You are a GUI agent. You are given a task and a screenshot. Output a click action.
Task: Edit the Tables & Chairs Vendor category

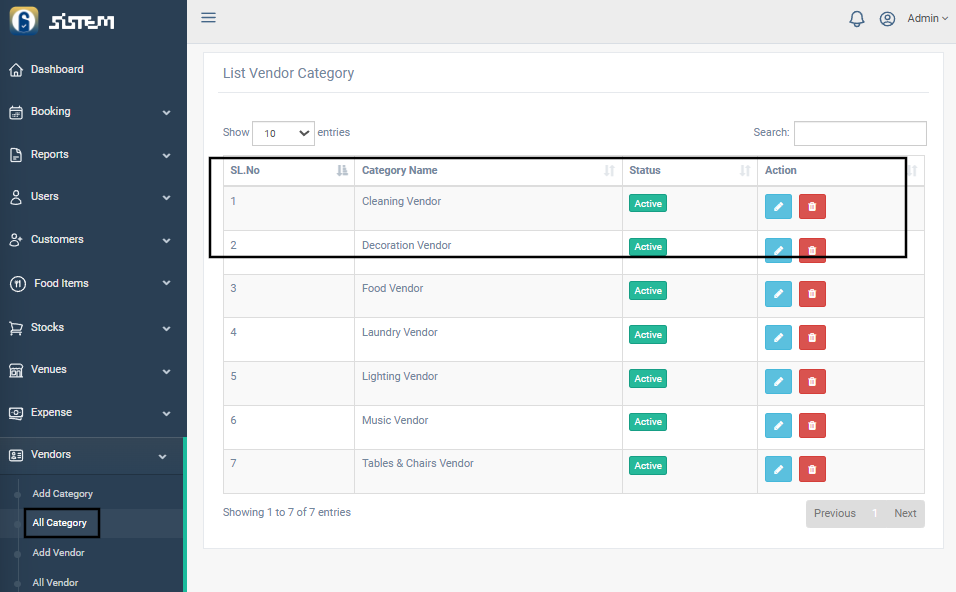tap(778, 469)
